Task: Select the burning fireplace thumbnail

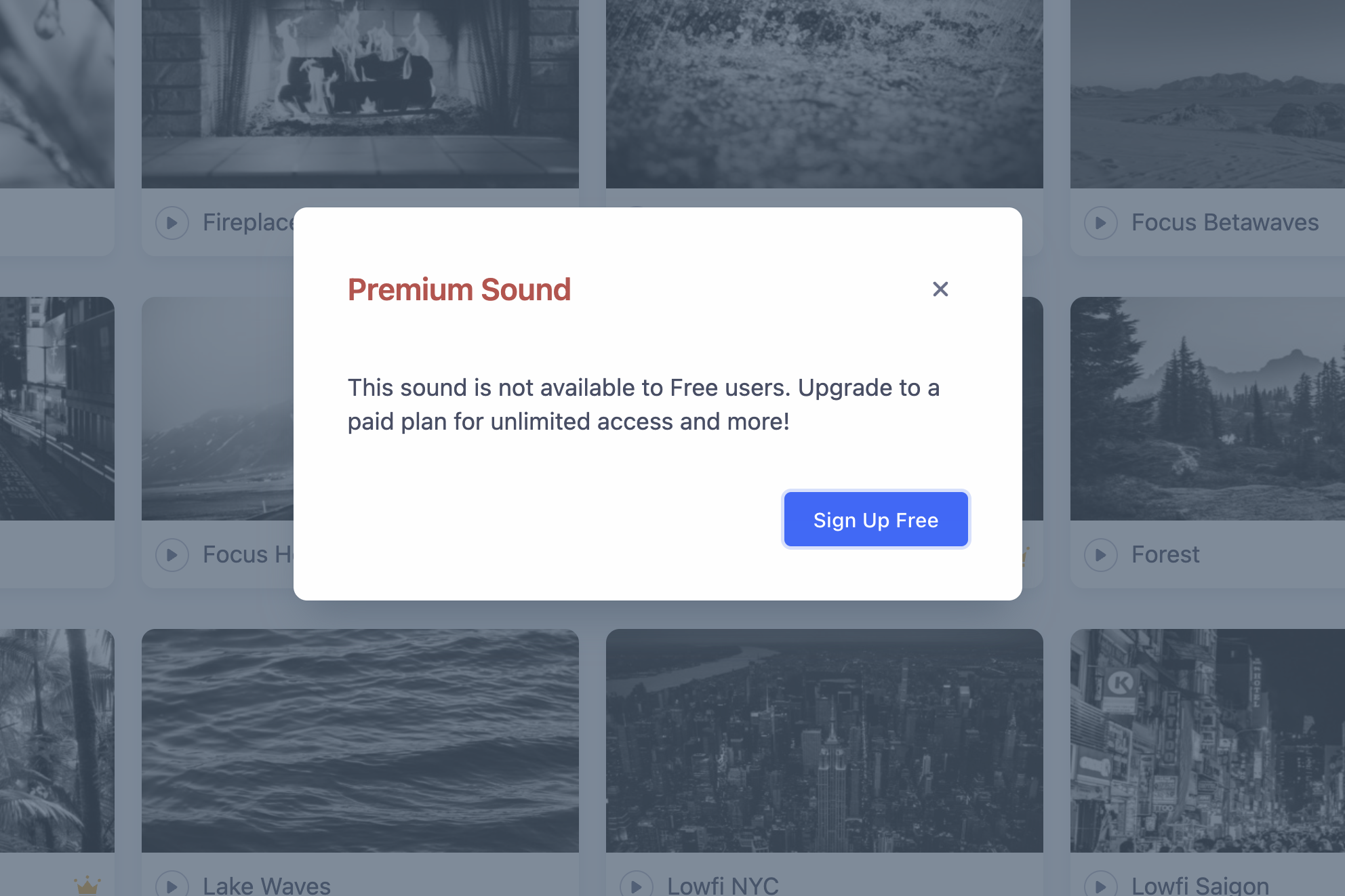Action: point(360,94)
